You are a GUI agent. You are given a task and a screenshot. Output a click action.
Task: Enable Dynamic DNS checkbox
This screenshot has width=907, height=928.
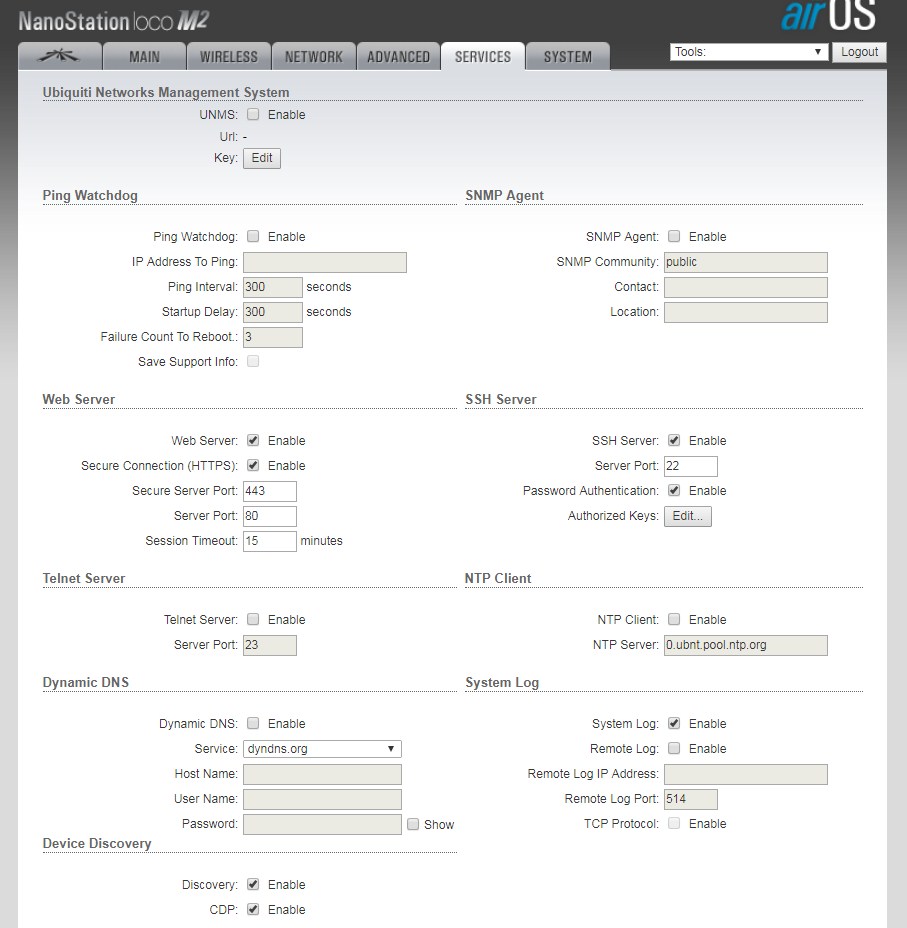[253, 723]
